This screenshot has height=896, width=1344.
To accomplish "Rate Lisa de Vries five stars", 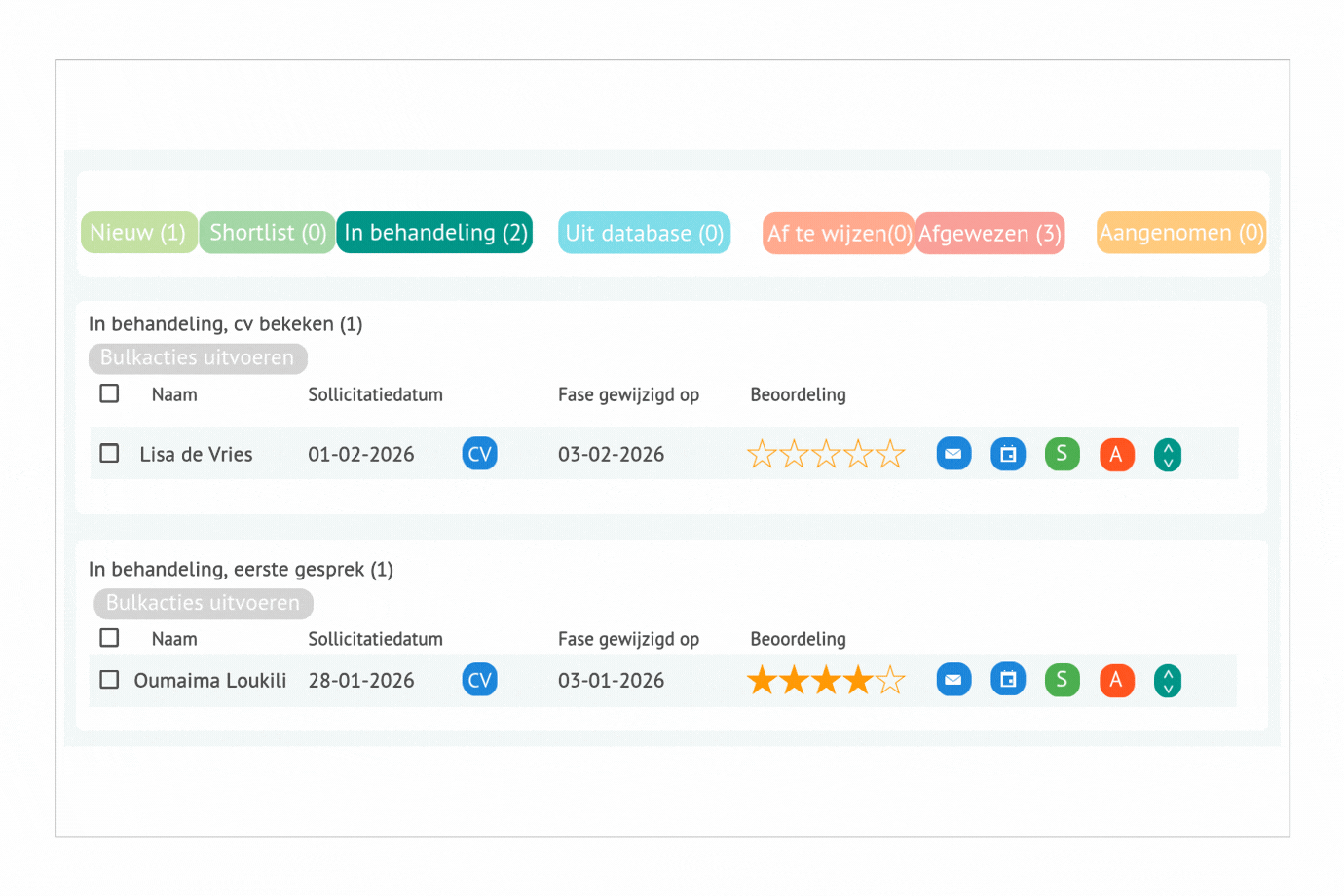I will pos(890,455).
